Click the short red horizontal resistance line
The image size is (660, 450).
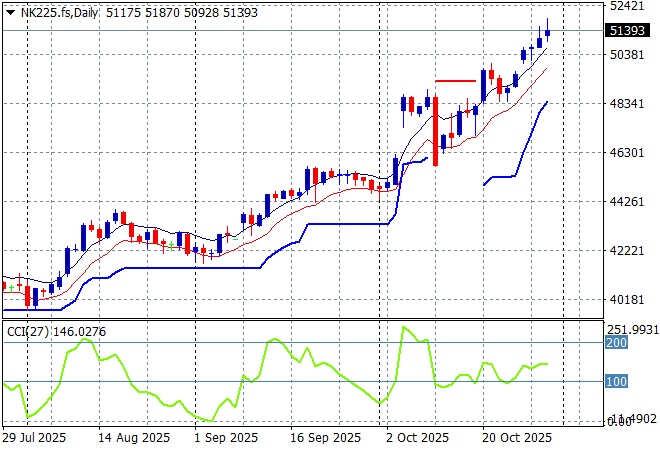pos(455,80)
